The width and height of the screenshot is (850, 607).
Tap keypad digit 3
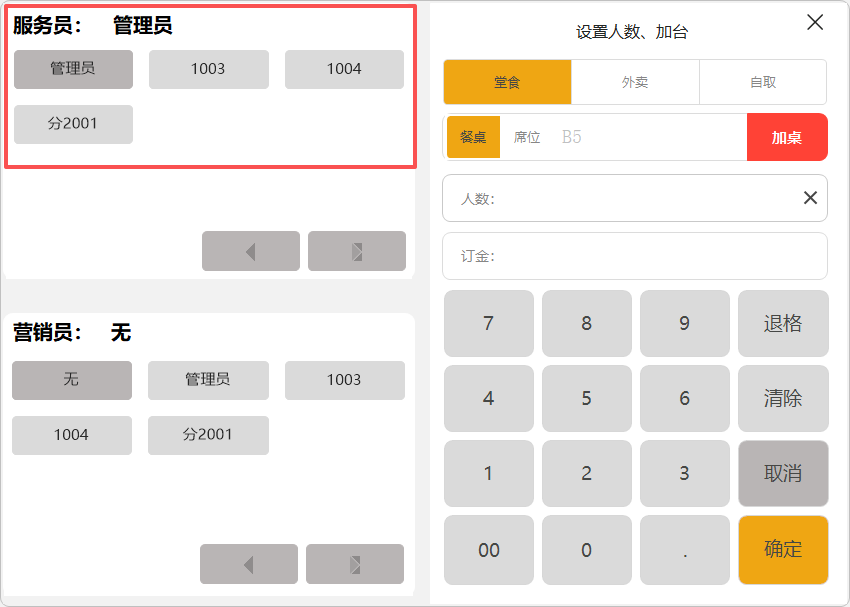685,473
